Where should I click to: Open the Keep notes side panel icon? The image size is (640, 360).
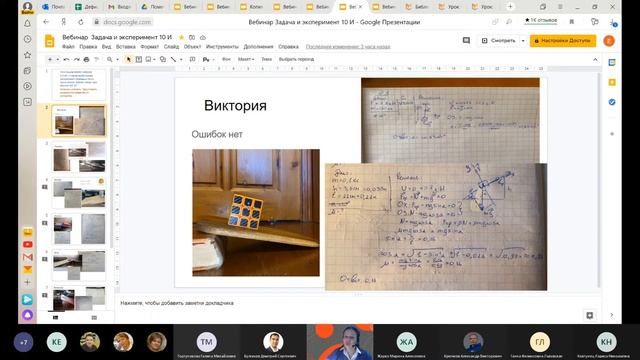coord(612,82)
